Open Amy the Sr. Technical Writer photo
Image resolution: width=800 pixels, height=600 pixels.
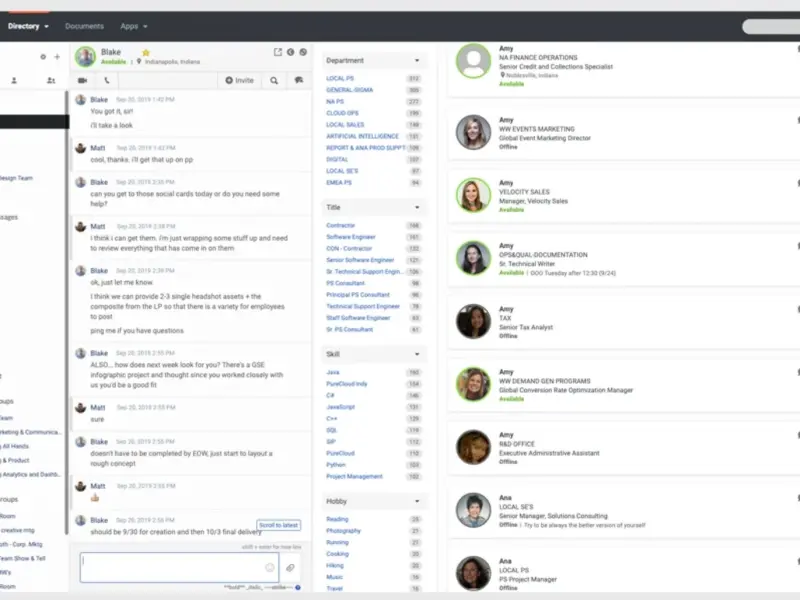pos(473,258)
